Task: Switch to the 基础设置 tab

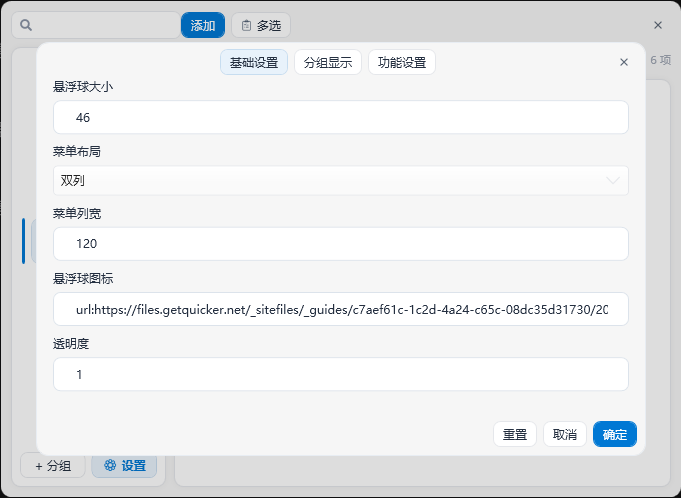Action: 254,62
